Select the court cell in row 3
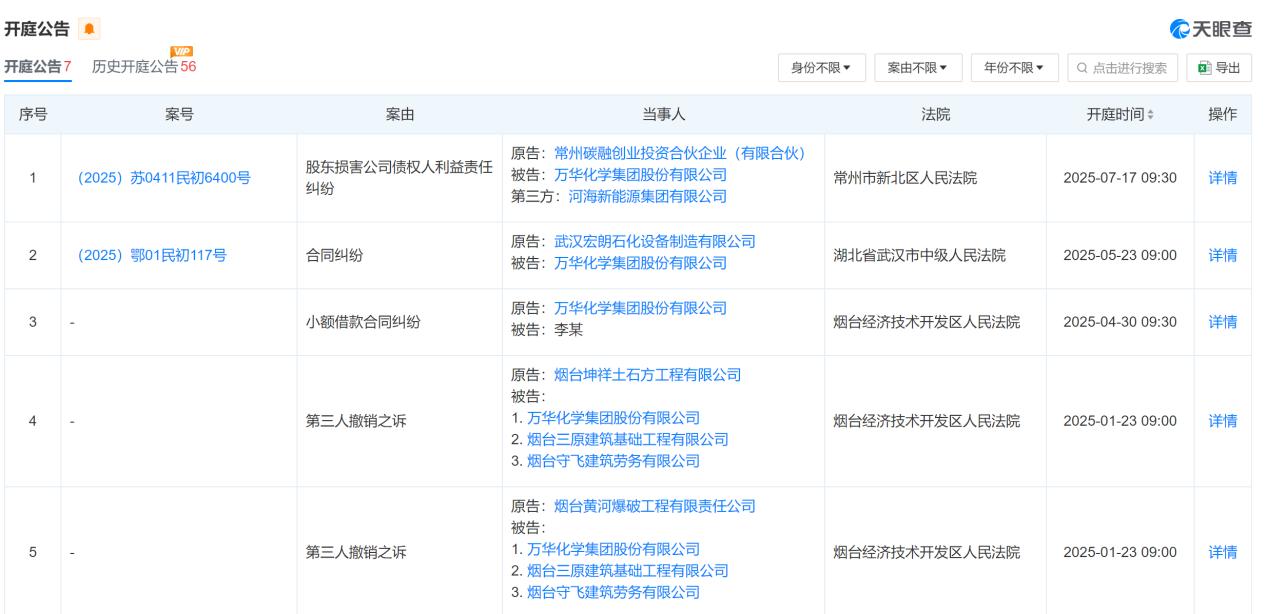 coord(936,322)
